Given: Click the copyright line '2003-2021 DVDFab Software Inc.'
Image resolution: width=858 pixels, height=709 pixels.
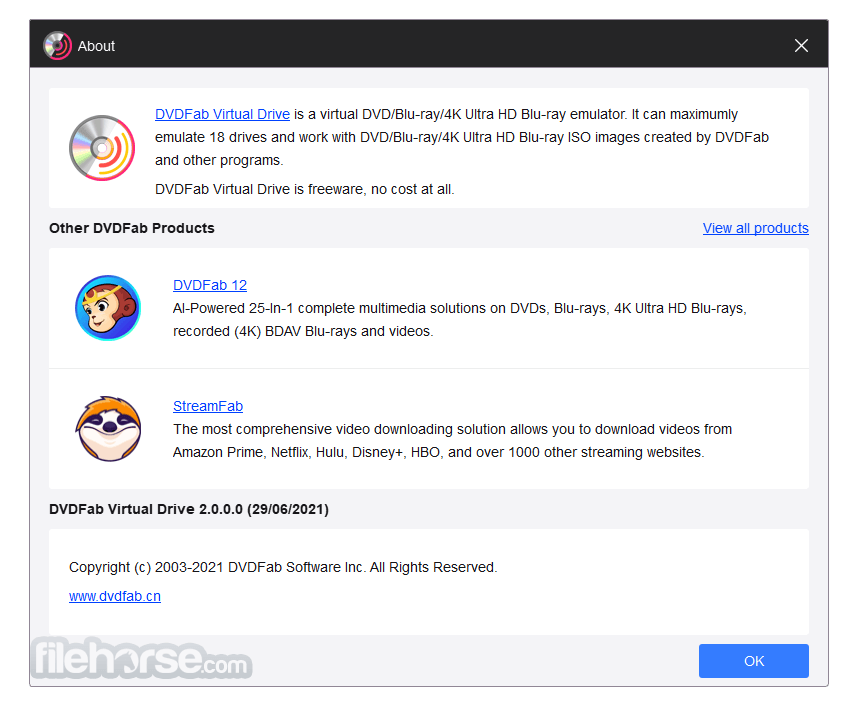Looking at the screenshot, I should [x=283, y=567].
